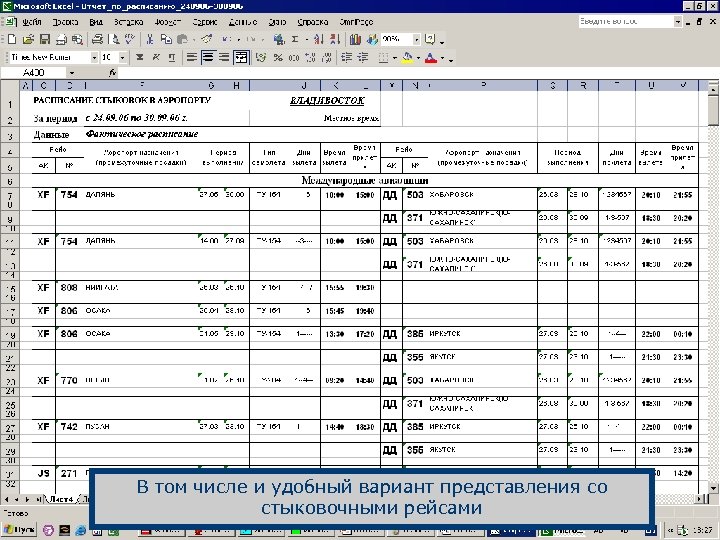Screen dimensions: 720x540
Task: Select the ВЛАДИВОСТОК heading cell
Action: pyautogui.click(x=326, y=101)
